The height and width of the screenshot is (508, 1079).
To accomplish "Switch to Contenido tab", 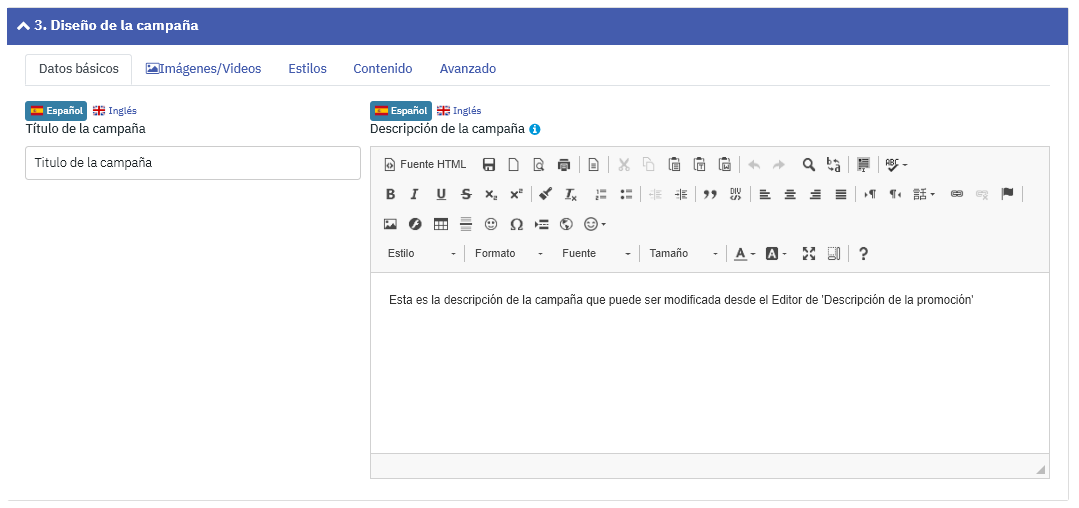I will coord(383,69).
